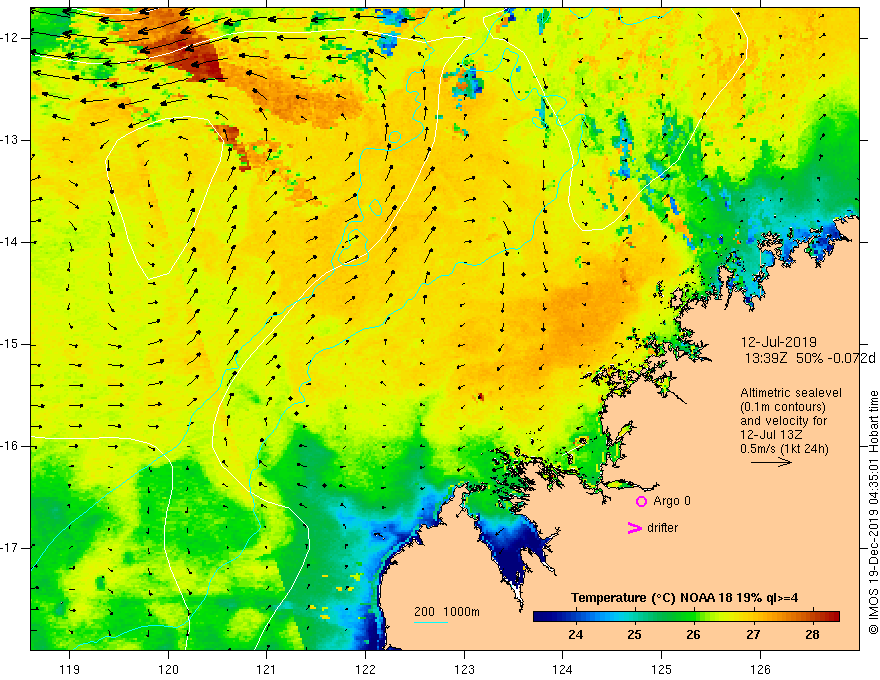Click the colorbar value 24

pyautogui.click(x=575, y=635)
